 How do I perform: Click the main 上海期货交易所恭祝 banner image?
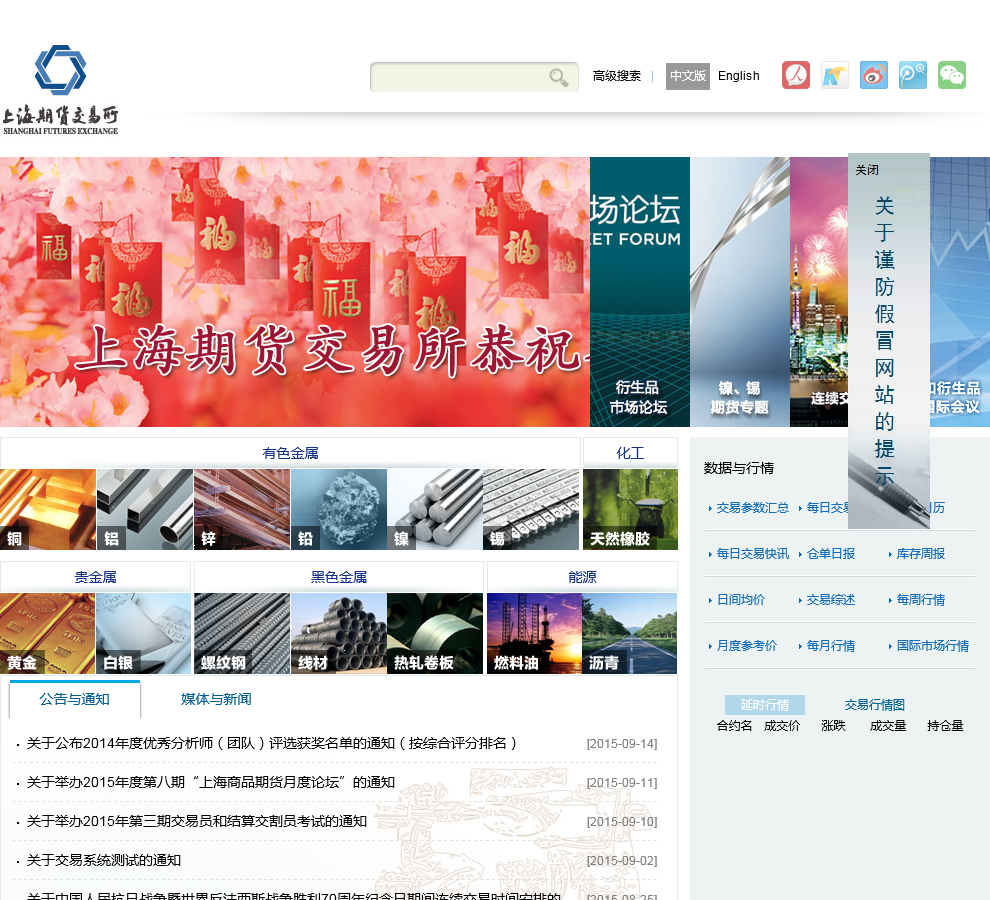tap(295, 292)
